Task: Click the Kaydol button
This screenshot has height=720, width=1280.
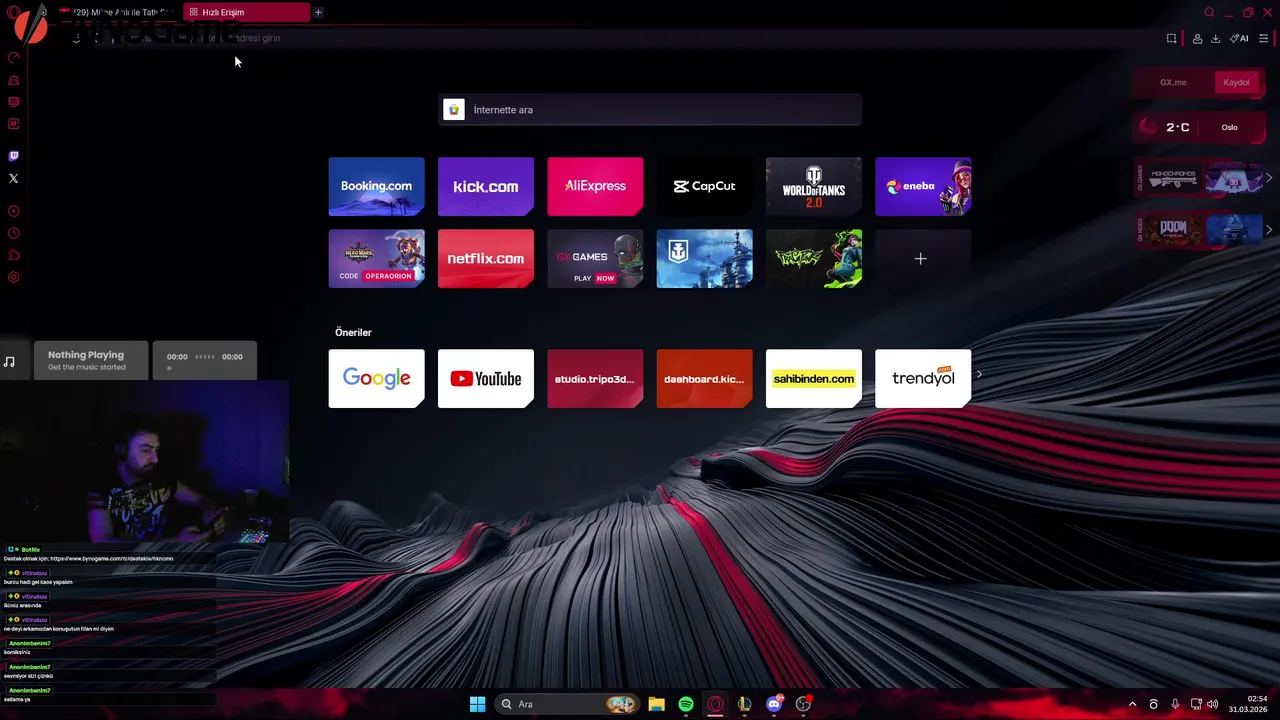Action: click(x=1236, y=82)
